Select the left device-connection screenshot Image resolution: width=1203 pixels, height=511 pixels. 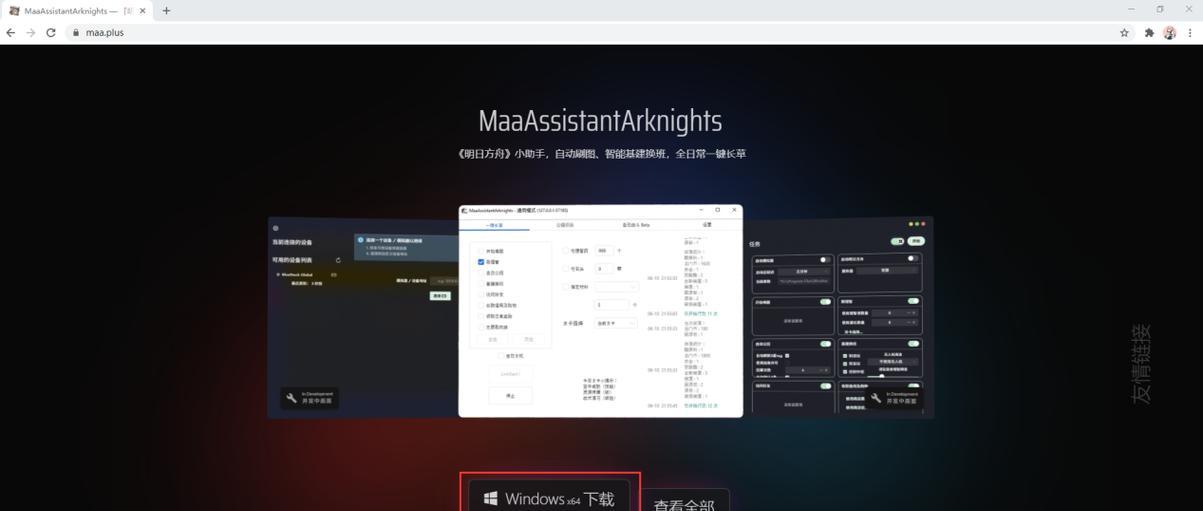(362, 317)
